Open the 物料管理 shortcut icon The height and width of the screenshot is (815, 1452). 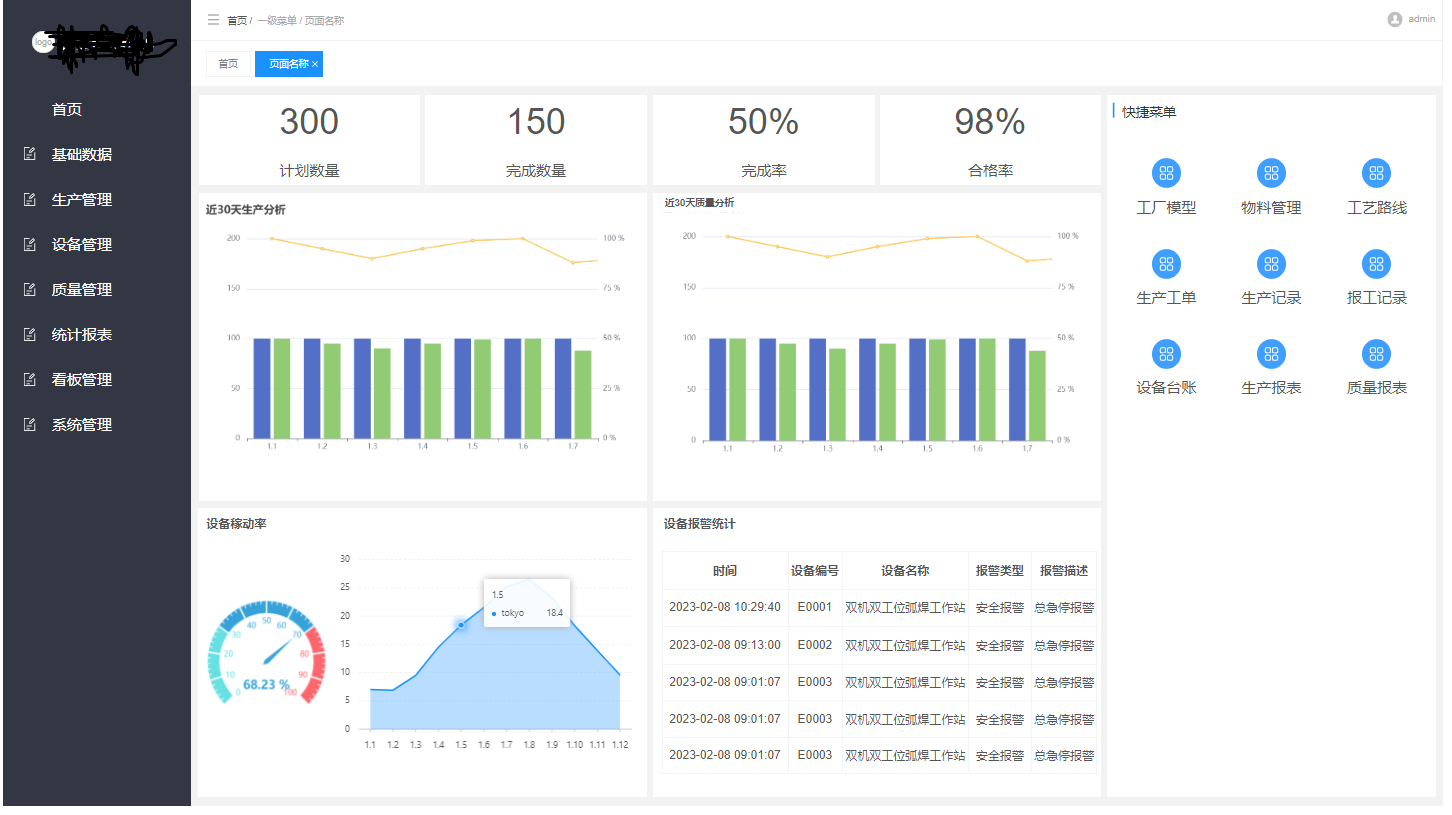coord(1271,173)
